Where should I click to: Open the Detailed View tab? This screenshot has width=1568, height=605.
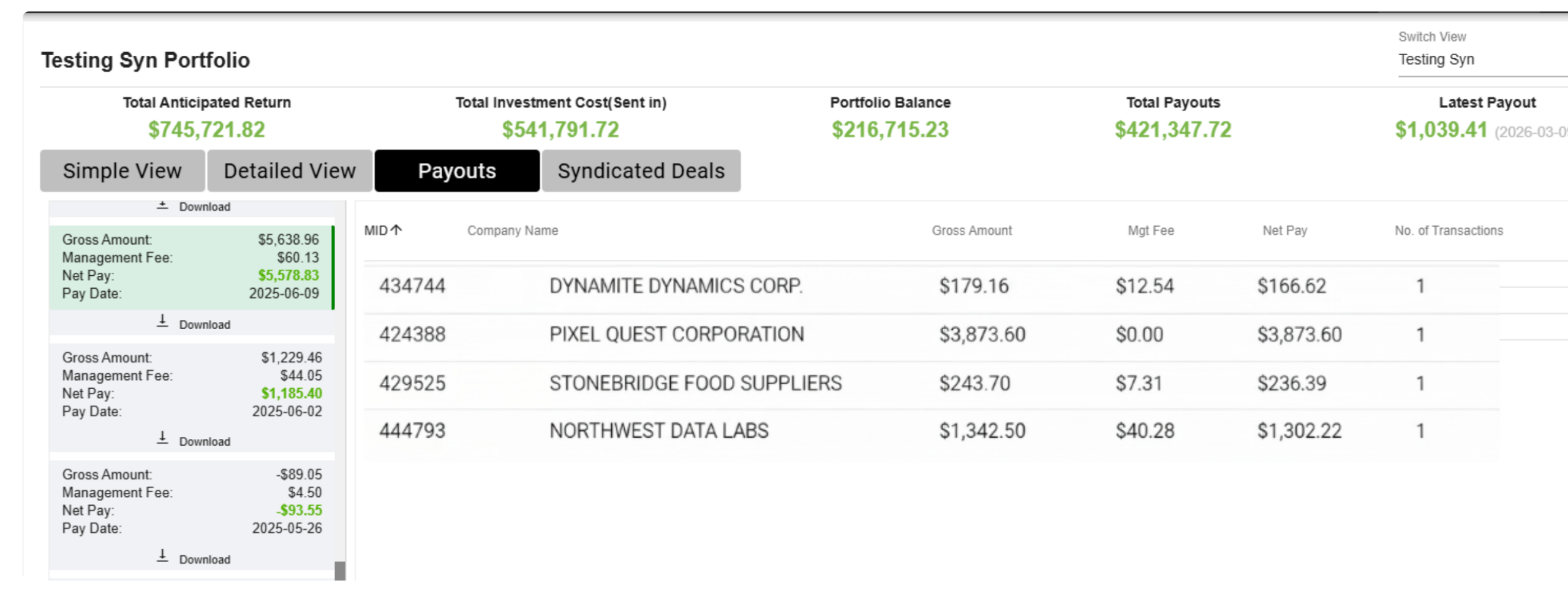[x=289, y=170]
